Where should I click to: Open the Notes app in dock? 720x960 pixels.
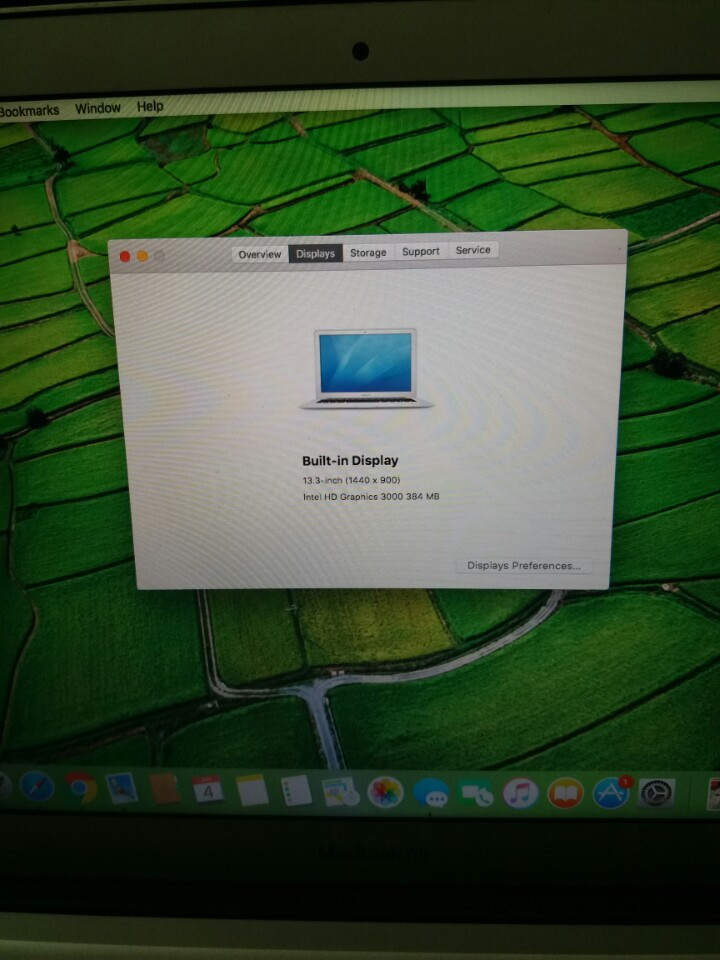point(251,790)
